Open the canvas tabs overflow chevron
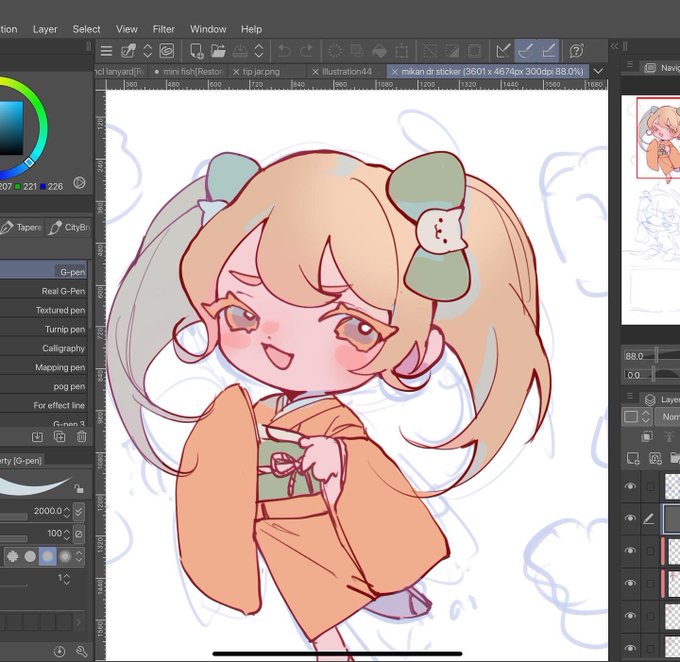 pos(598,71)
